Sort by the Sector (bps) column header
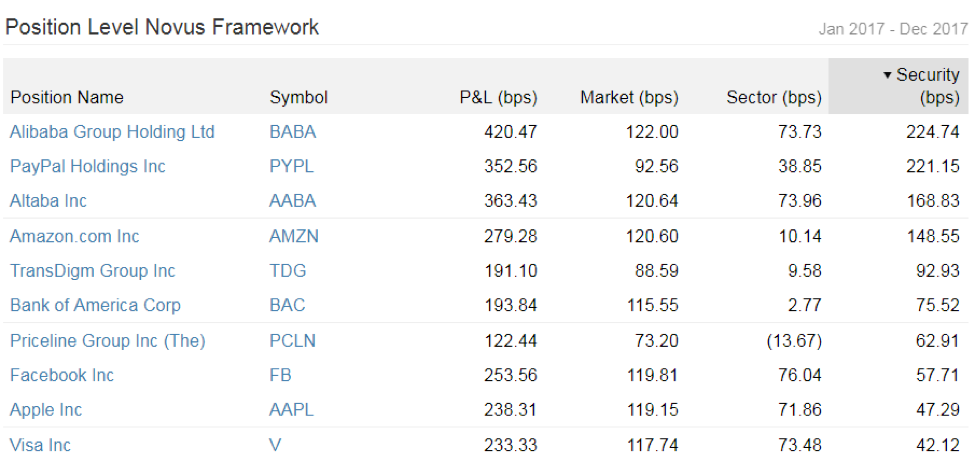This screenshot has height=462, width=975. tap(774, 98)
